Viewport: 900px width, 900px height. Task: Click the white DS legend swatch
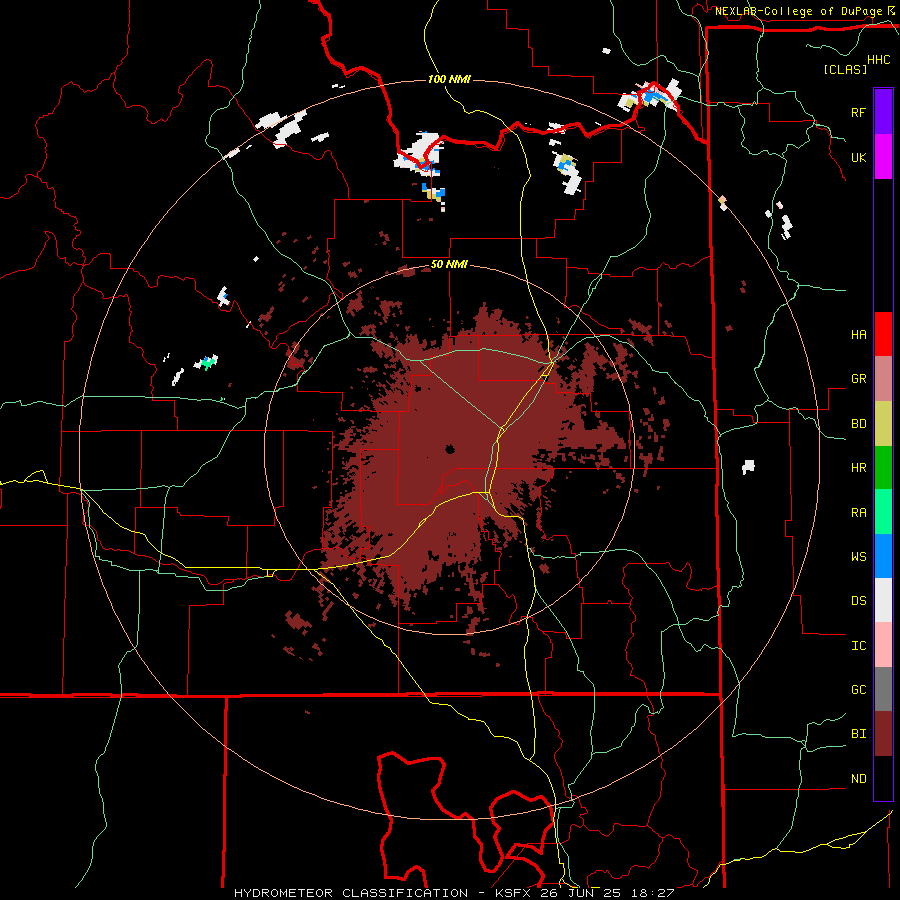(x=883, y=600)
